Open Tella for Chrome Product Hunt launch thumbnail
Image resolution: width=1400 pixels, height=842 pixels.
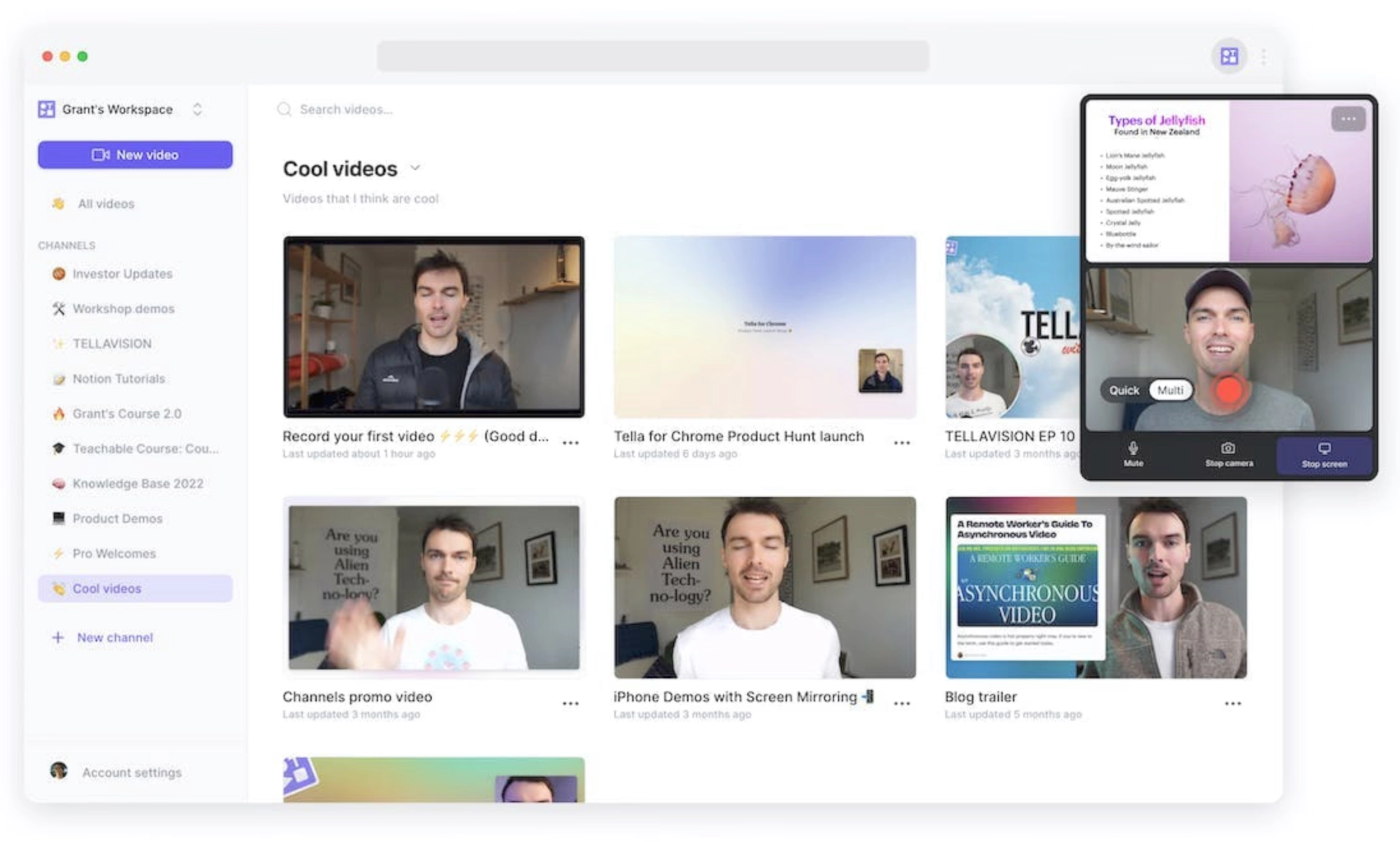[x=765, y=327]
